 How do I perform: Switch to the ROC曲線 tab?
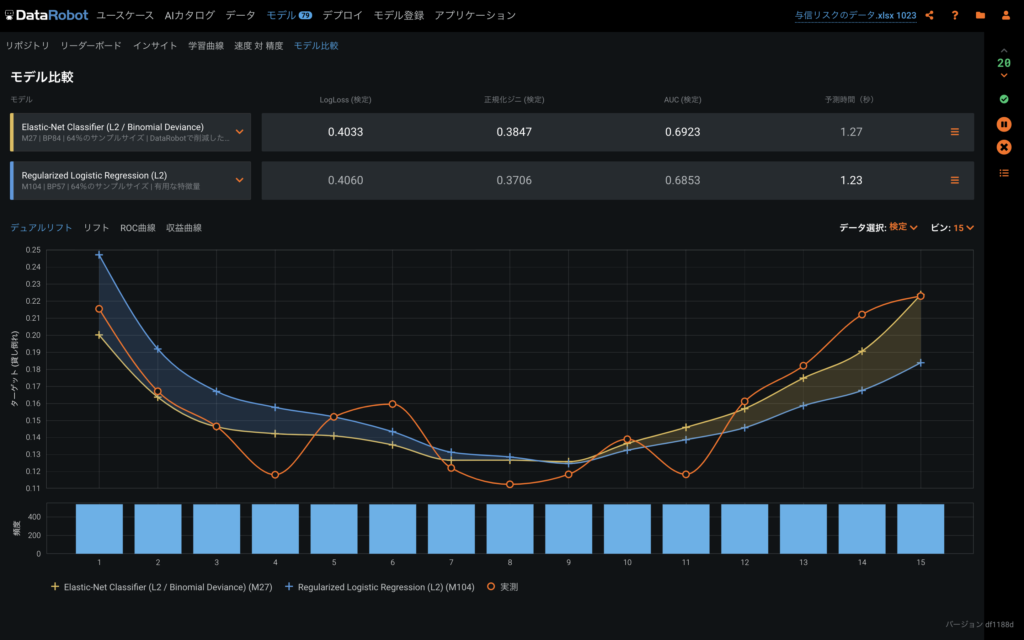pos(138,228)
